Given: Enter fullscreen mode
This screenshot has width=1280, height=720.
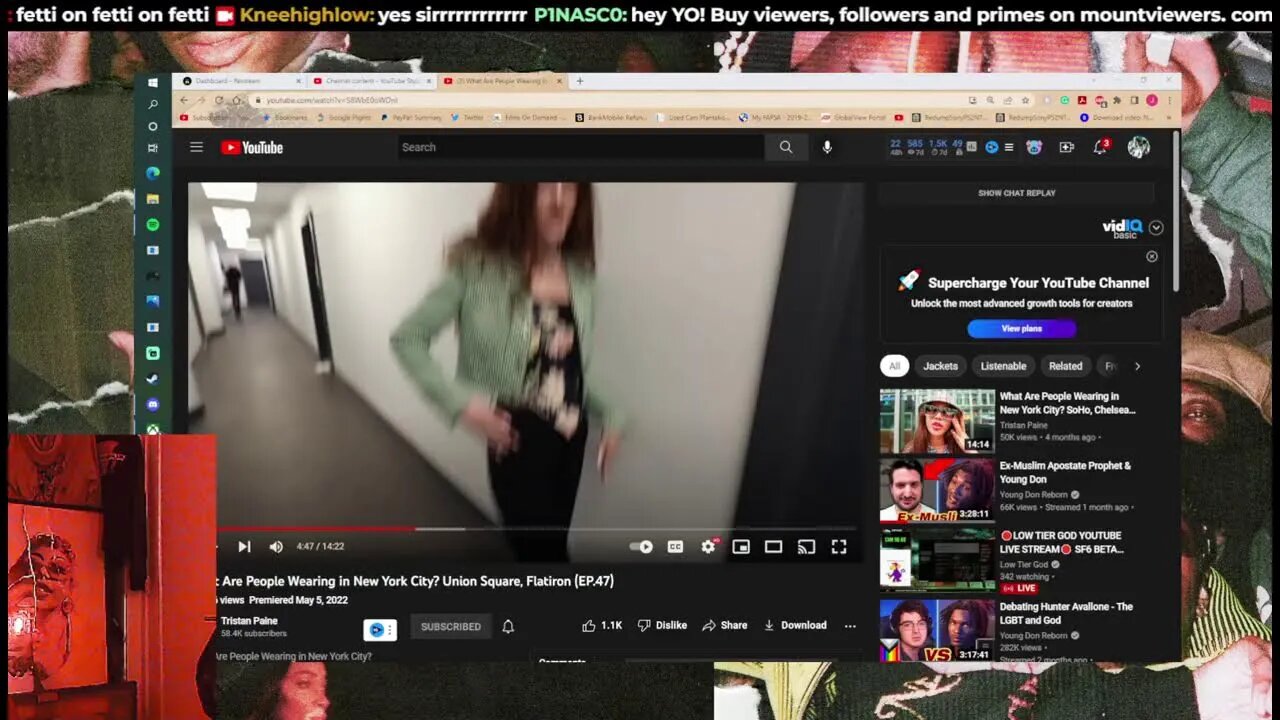Looking at the screenshot, I should point(839,546).
